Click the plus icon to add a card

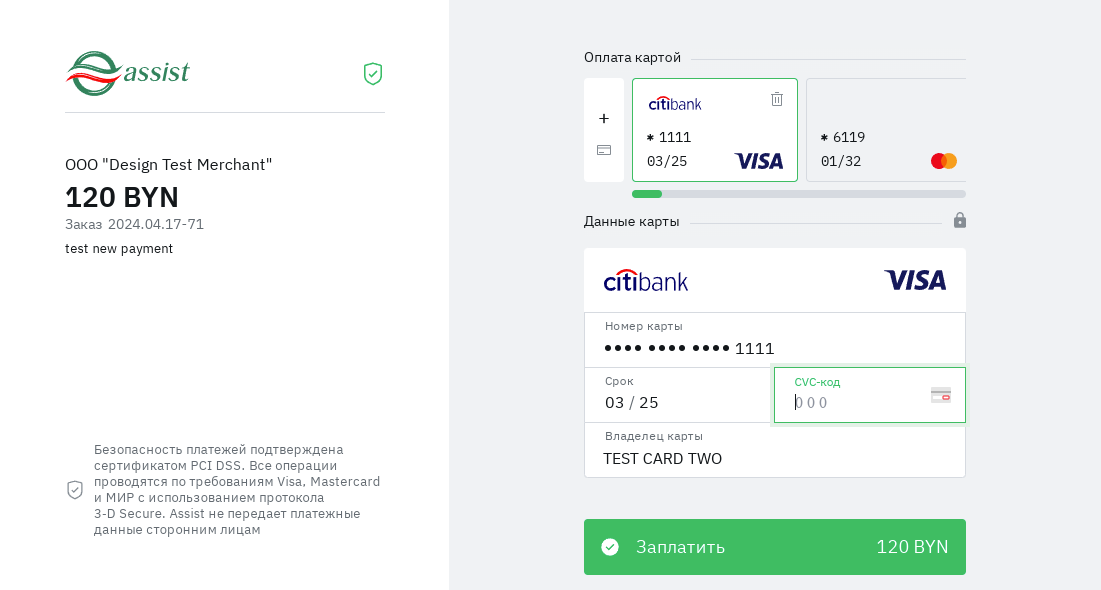(604, 118)
